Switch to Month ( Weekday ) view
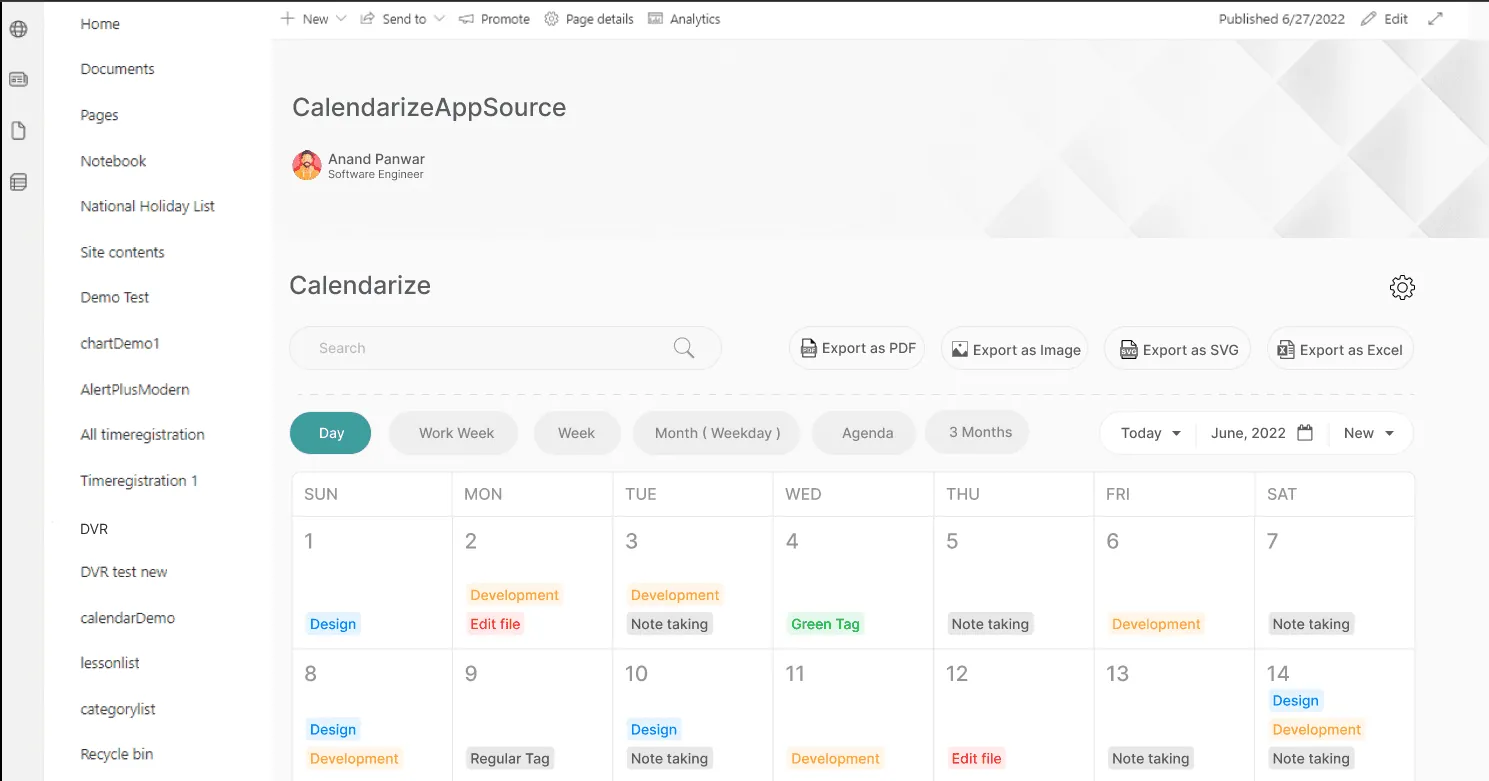Viewport: 1489px width, 781px height. tap(717, 433)
